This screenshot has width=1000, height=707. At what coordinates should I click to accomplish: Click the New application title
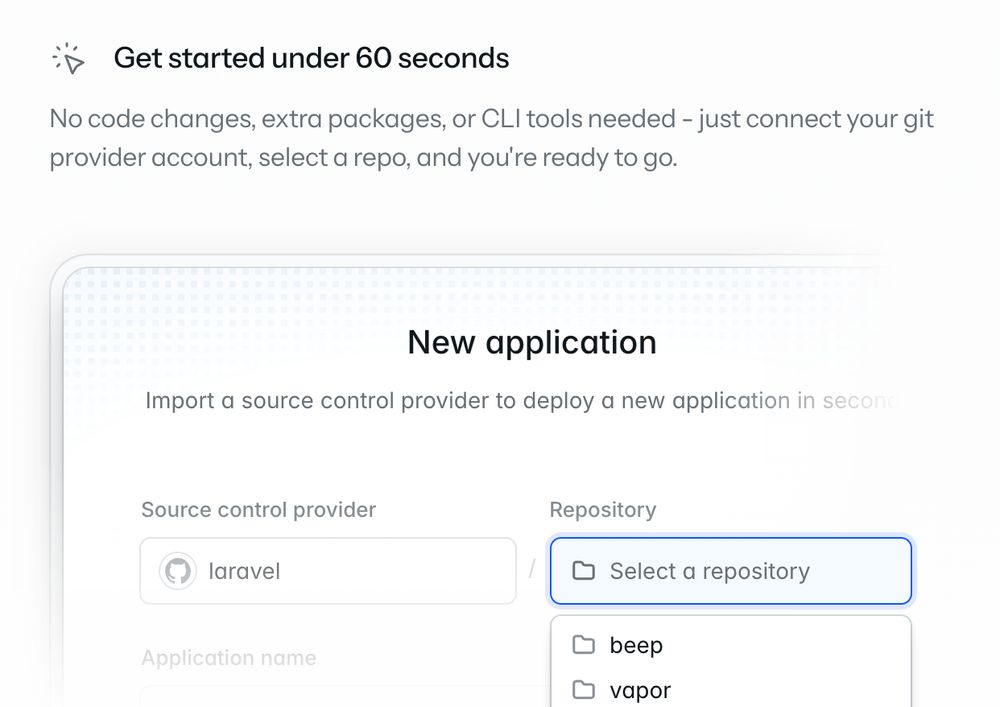click(532, 342)
